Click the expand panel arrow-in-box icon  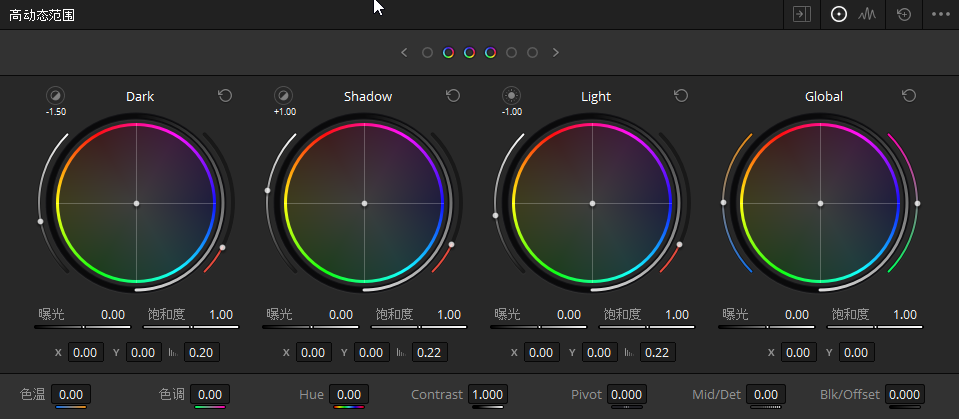pyautogui.click(x=801, y=15)
